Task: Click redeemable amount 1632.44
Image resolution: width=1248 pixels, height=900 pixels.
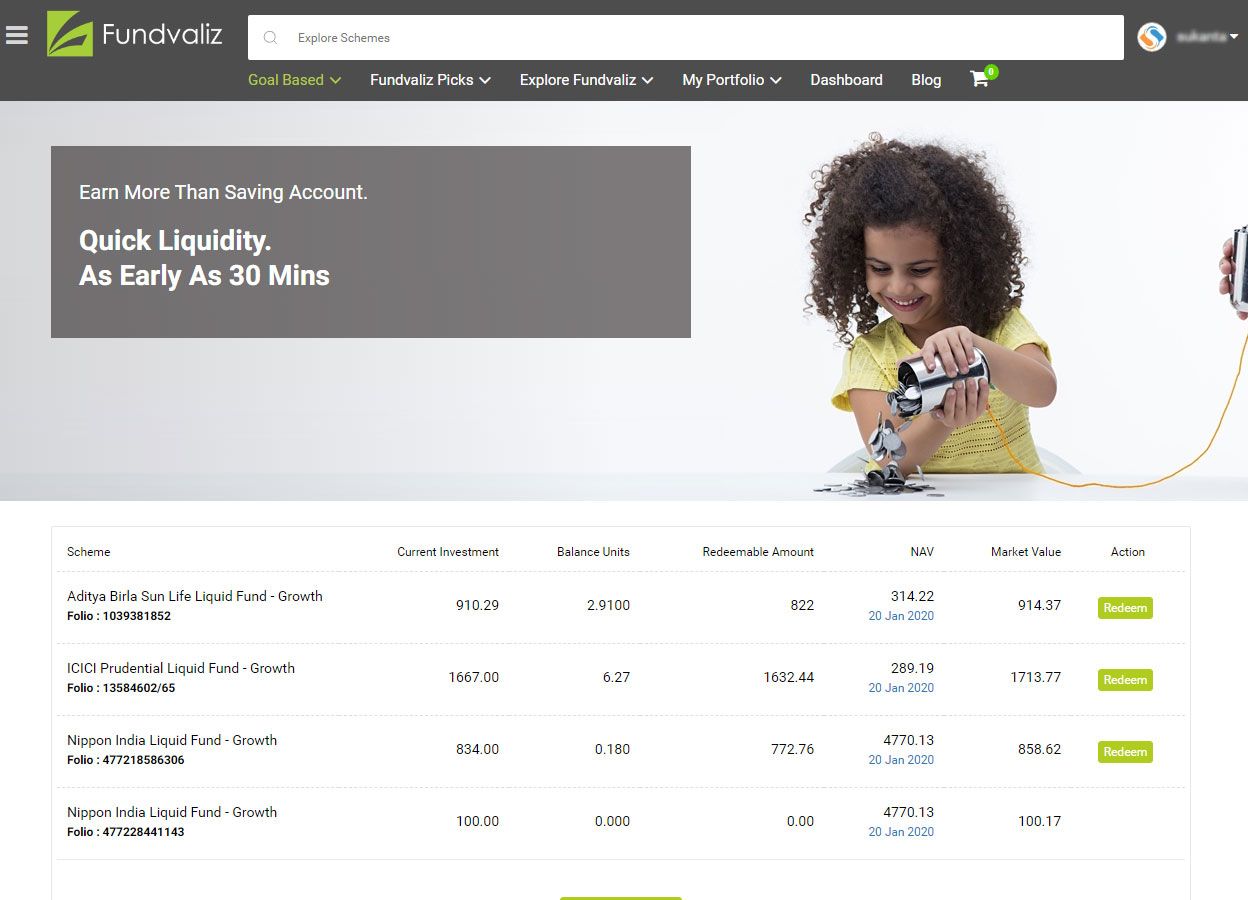Action: click(789, 677)
